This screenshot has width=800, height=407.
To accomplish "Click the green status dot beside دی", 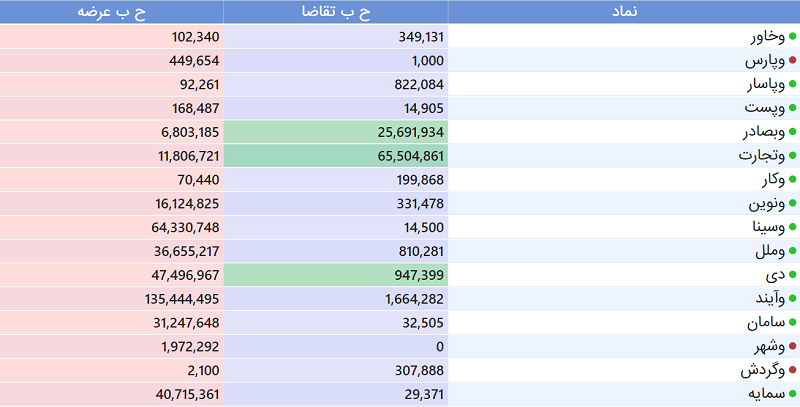I will 792,275.
